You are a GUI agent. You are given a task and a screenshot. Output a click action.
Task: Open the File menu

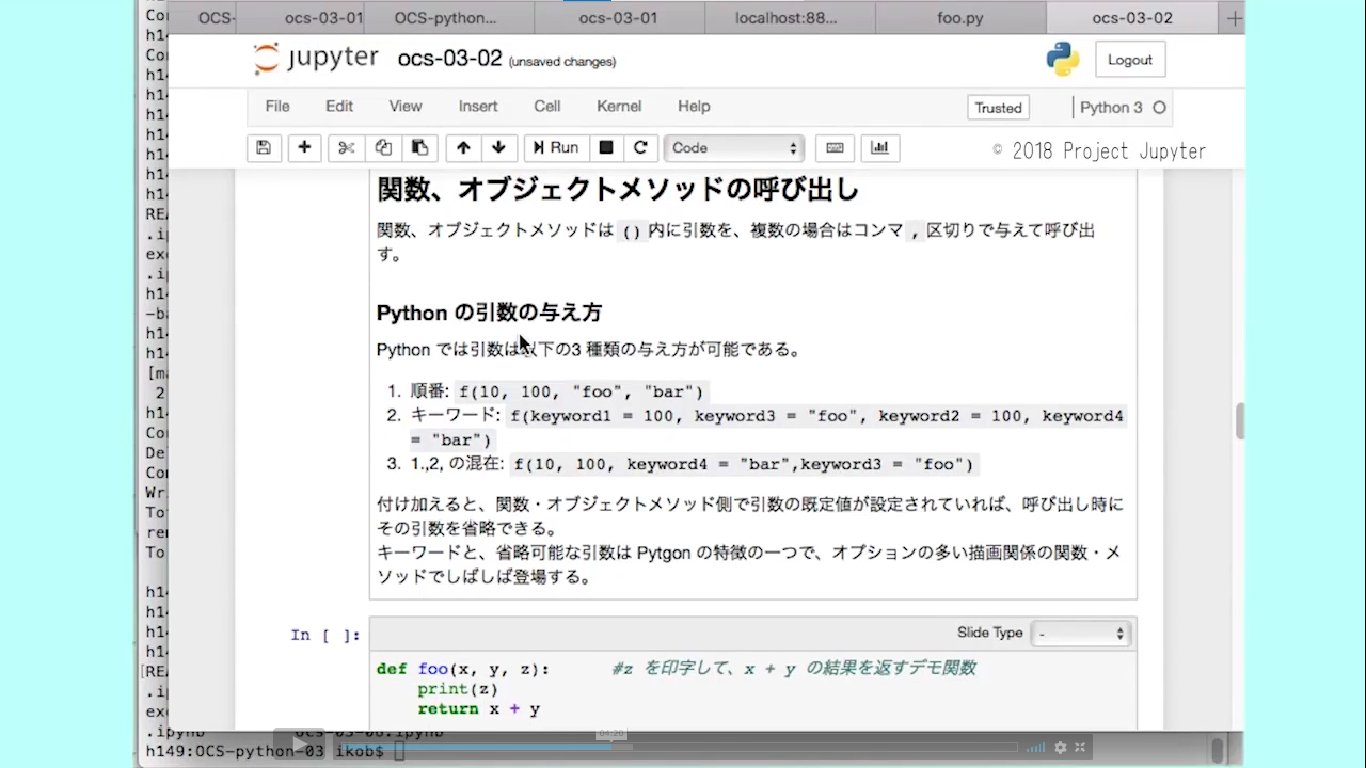point(276,106)
